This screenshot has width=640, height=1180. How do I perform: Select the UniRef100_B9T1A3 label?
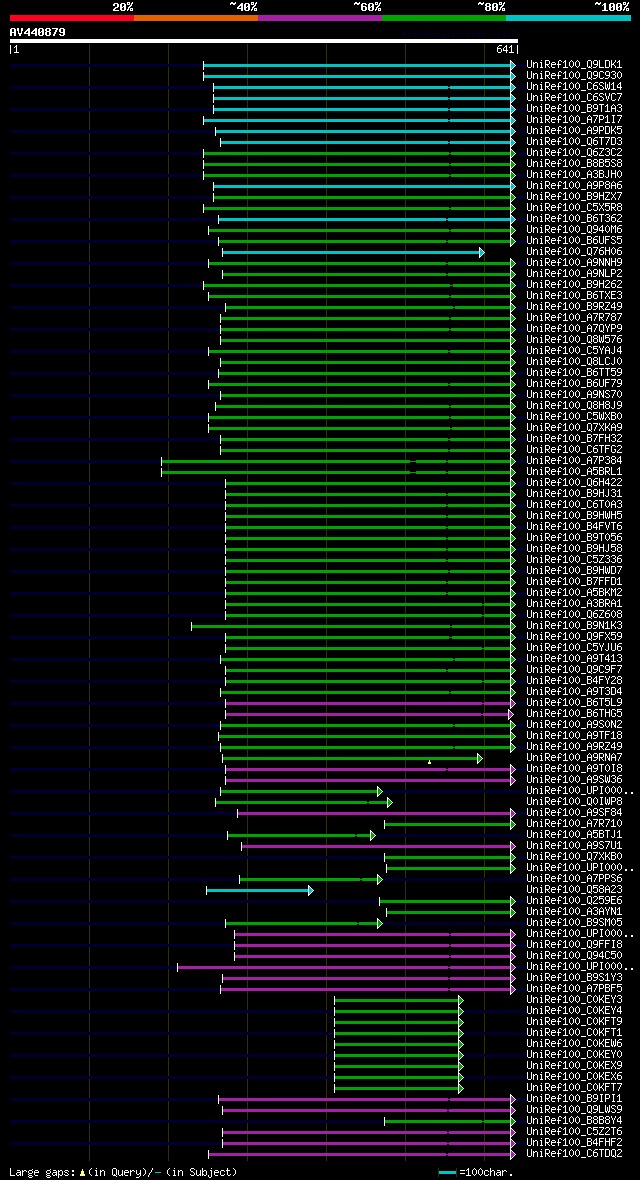pos(574,108)
